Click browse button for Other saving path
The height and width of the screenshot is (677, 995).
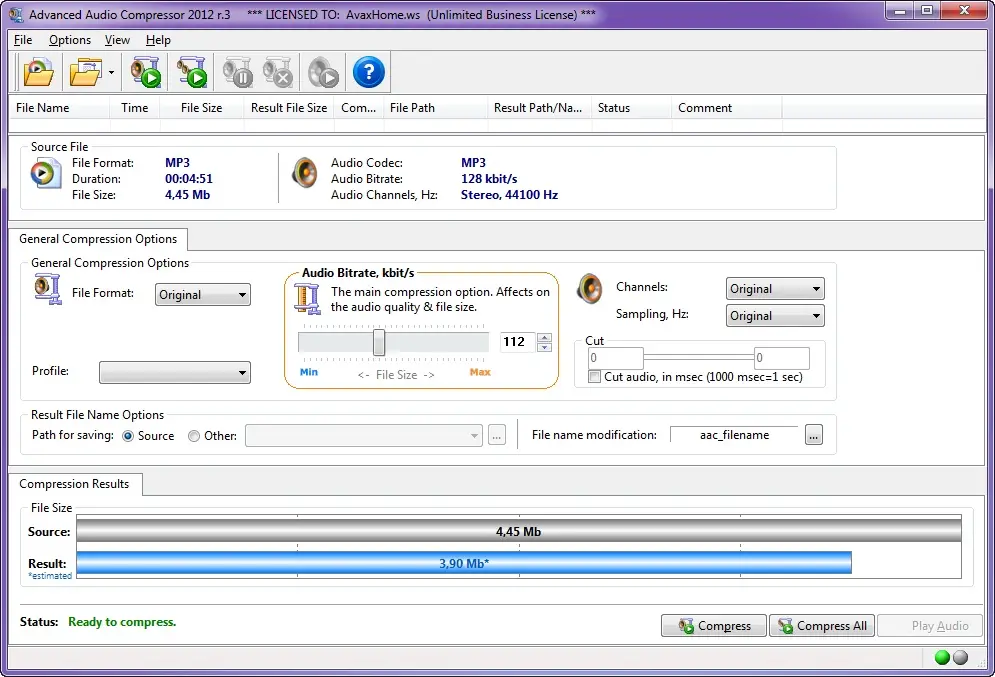(x=497, y=435)
